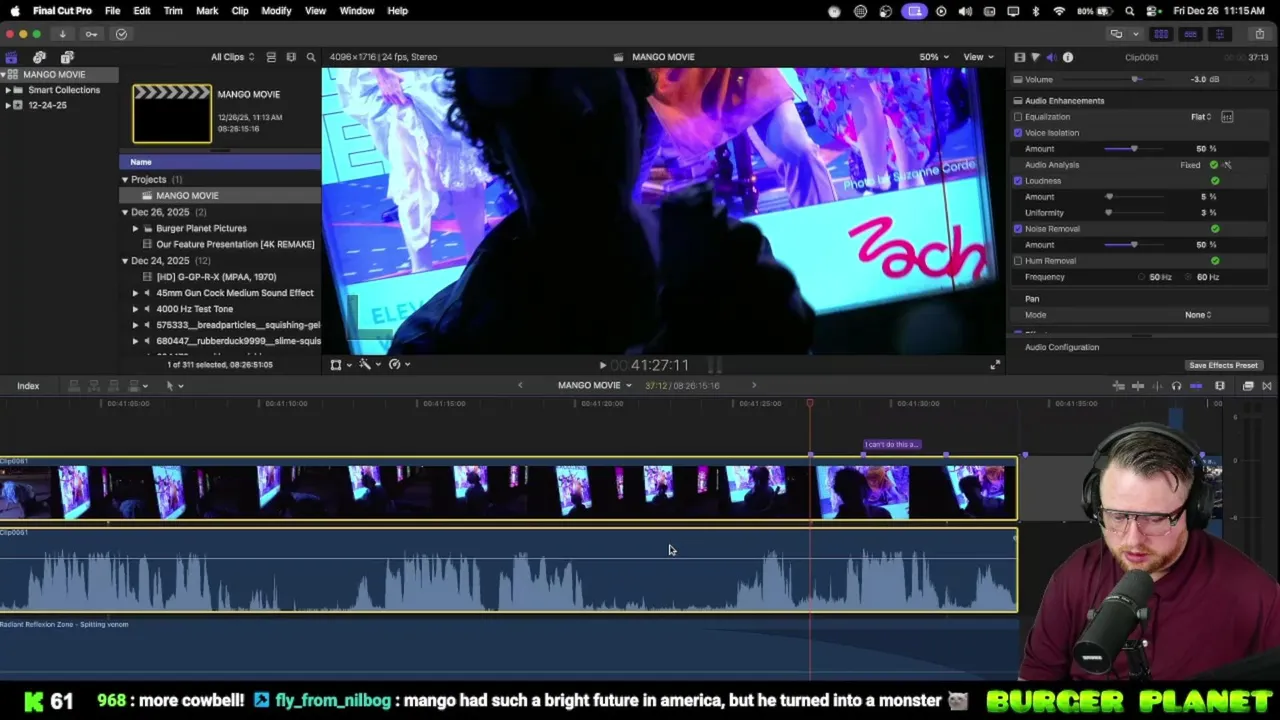Image resolution: width=1280 pixels, height=720 pixels.
Task: Enable the Hum Removal checkbox
Action: click(x=1018, y=261)
